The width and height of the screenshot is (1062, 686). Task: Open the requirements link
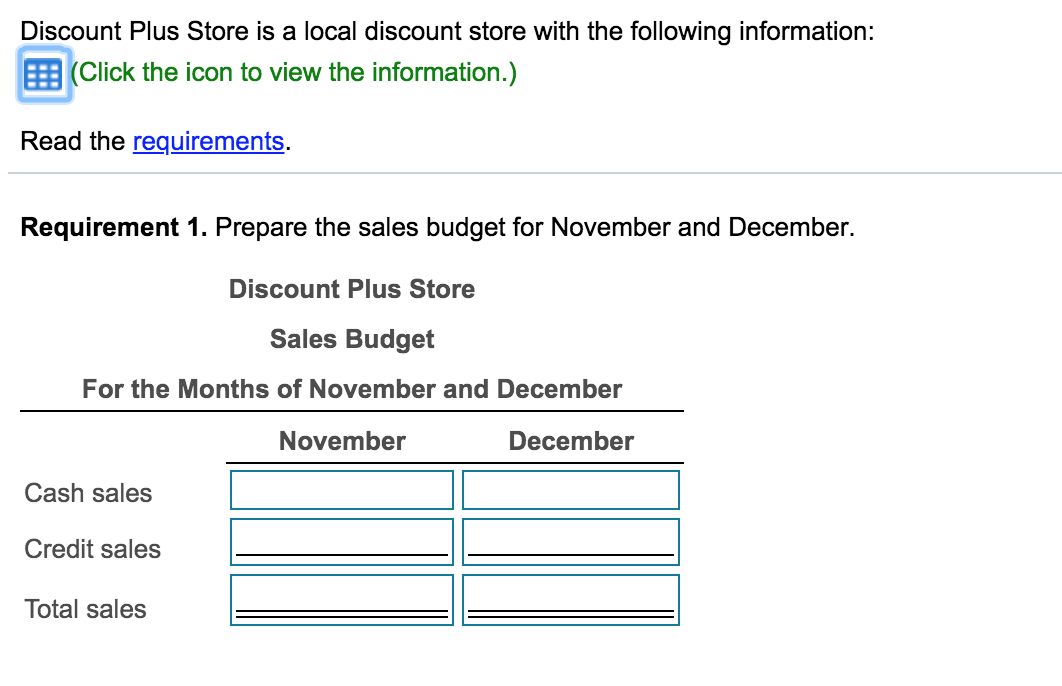pos(208,141)
